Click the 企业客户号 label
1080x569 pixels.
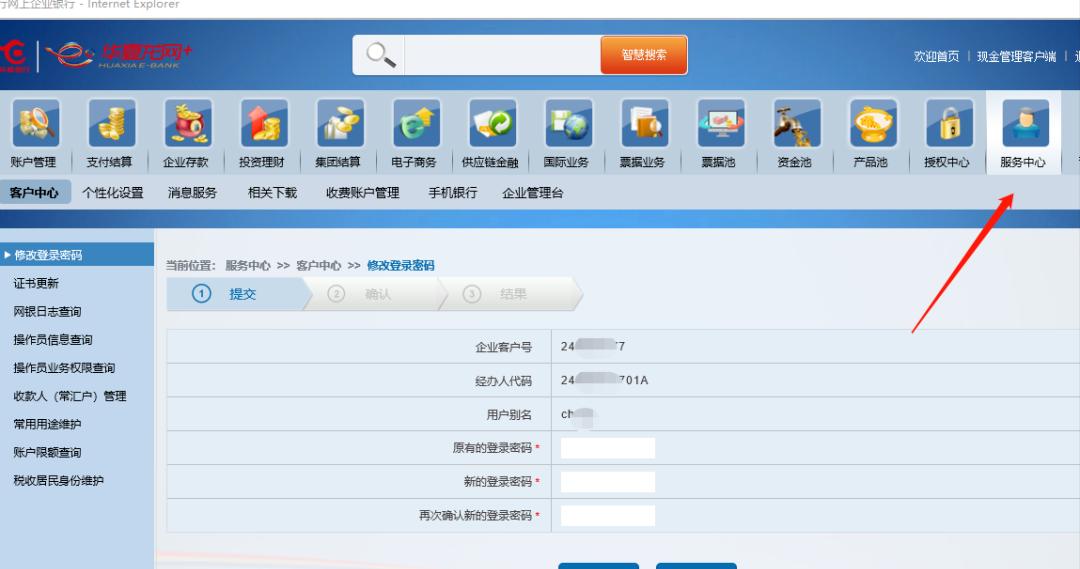click(503, 347)
